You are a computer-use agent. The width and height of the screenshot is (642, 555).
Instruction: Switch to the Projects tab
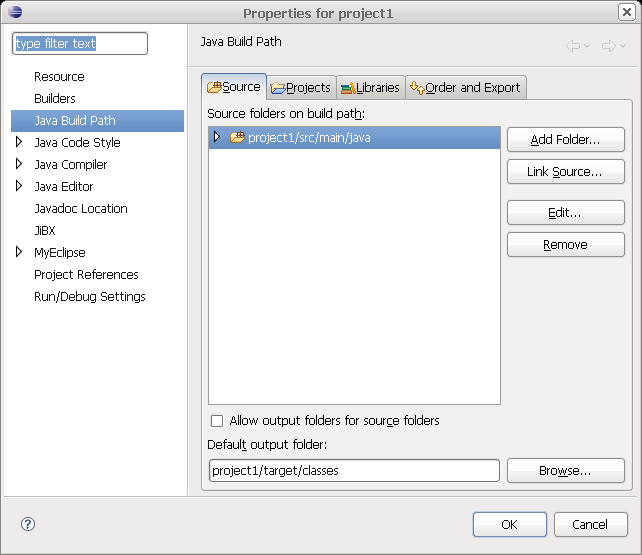[x=301, y=88]
